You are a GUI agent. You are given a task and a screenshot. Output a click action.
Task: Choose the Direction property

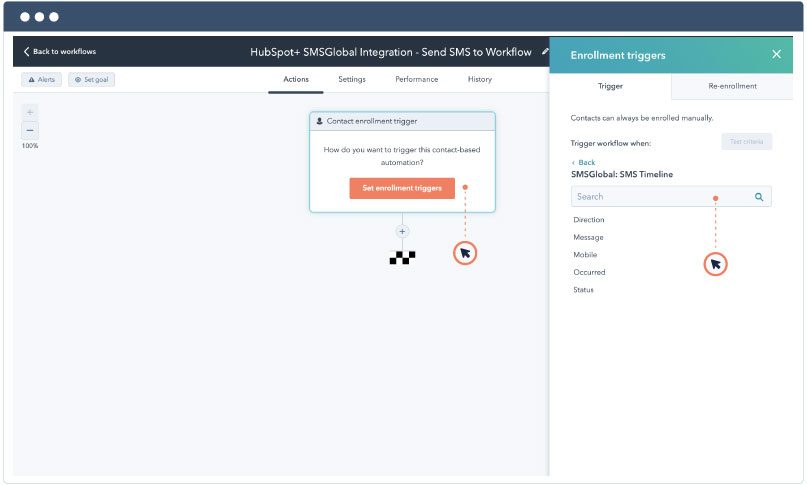point(589,220)
